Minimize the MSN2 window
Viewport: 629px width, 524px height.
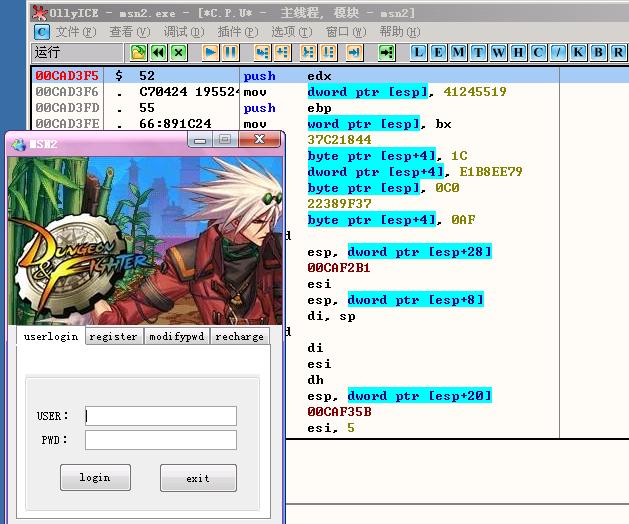click(x=200, y=140)
